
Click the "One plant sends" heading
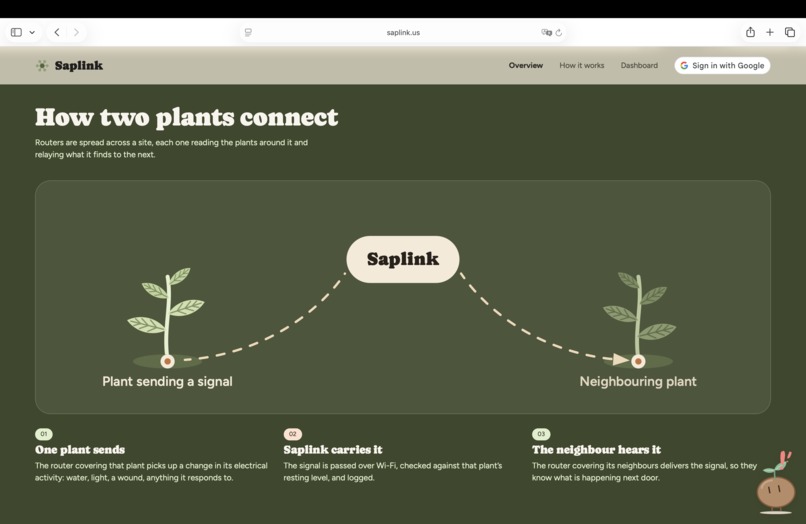coord(80,449)
